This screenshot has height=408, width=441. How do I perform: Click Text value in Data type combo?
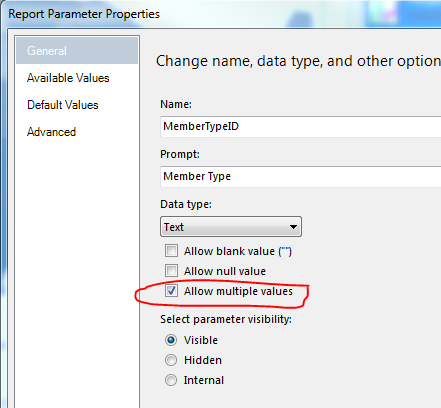174,227
